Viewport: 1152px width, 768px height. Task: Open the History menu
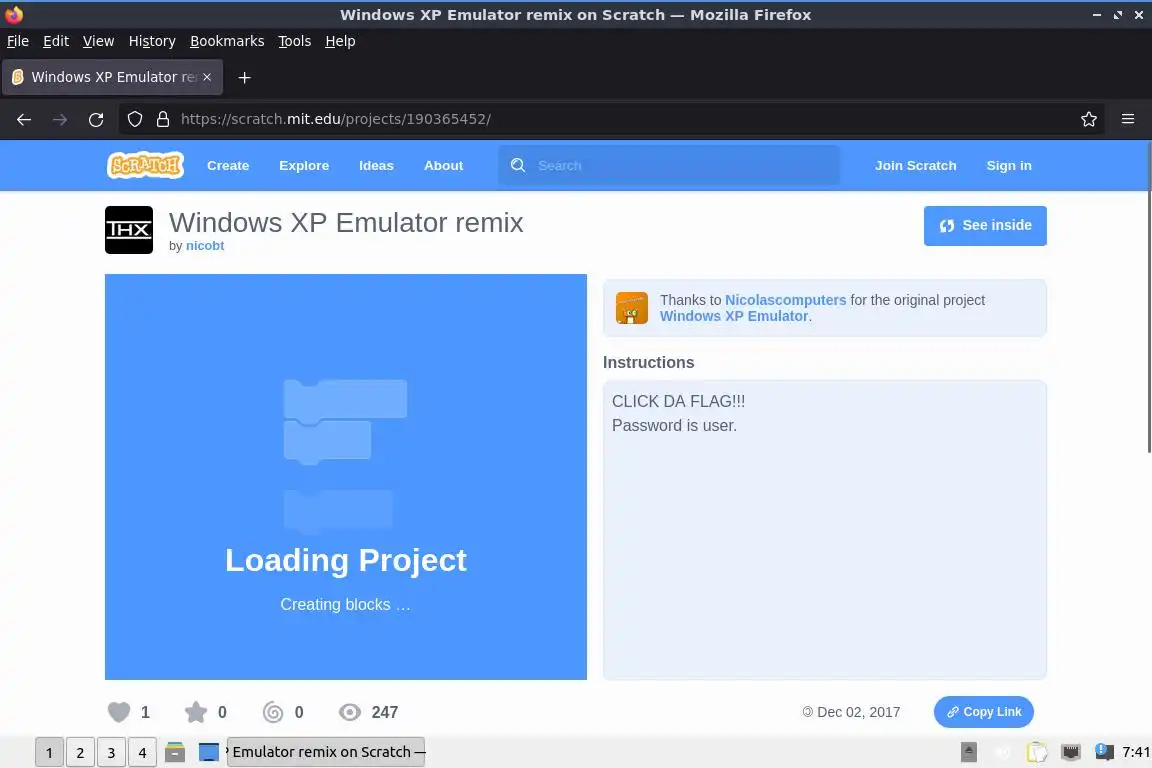pyautogui.click(x=152, y=41)
